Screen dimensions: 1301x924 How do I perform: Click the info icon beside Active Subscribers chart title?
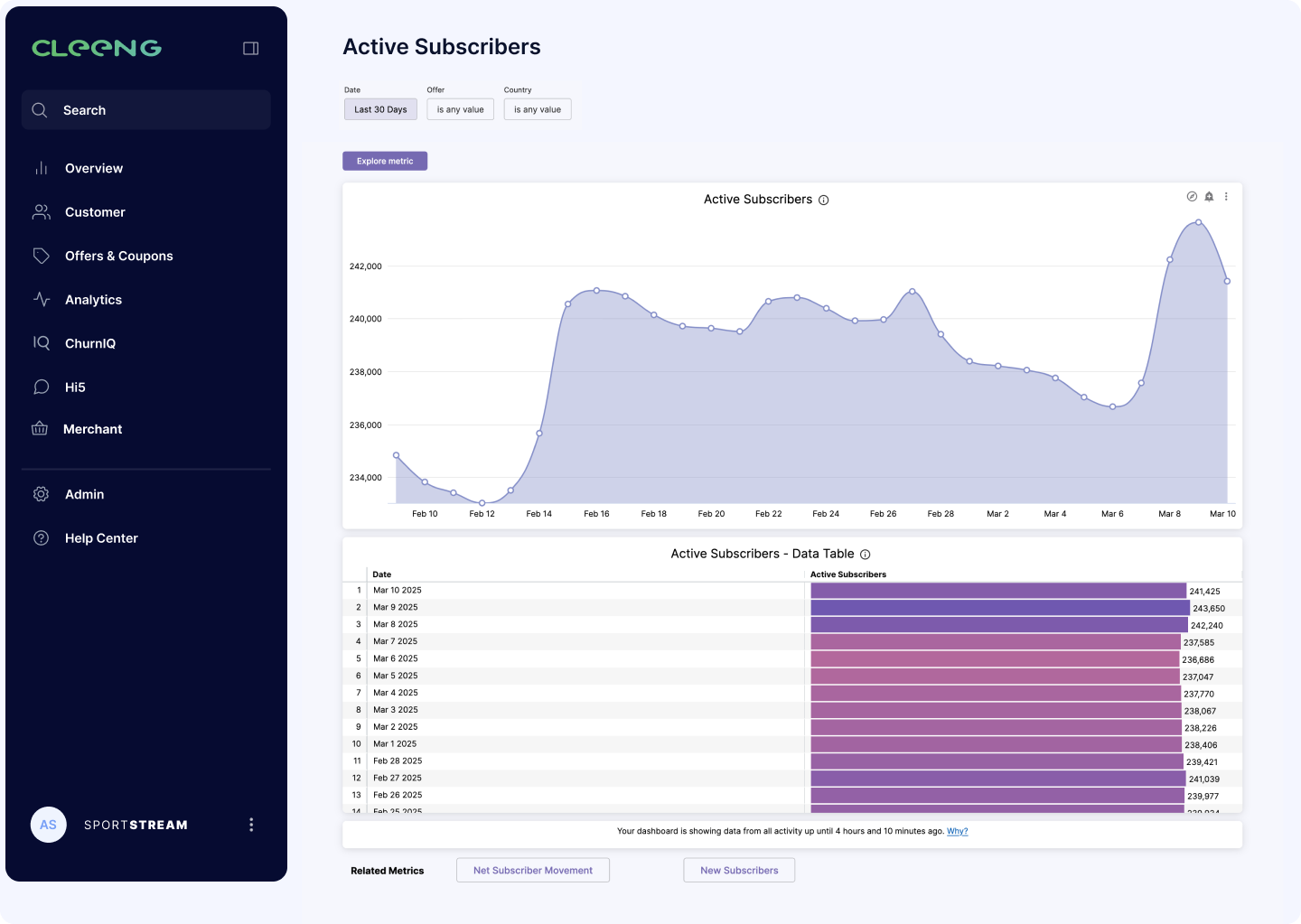[x=823, y=201]
